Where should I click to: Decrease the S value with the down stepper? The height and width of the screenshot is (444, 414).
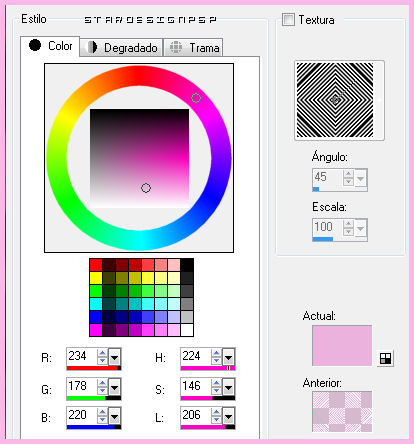click(216, 390)
